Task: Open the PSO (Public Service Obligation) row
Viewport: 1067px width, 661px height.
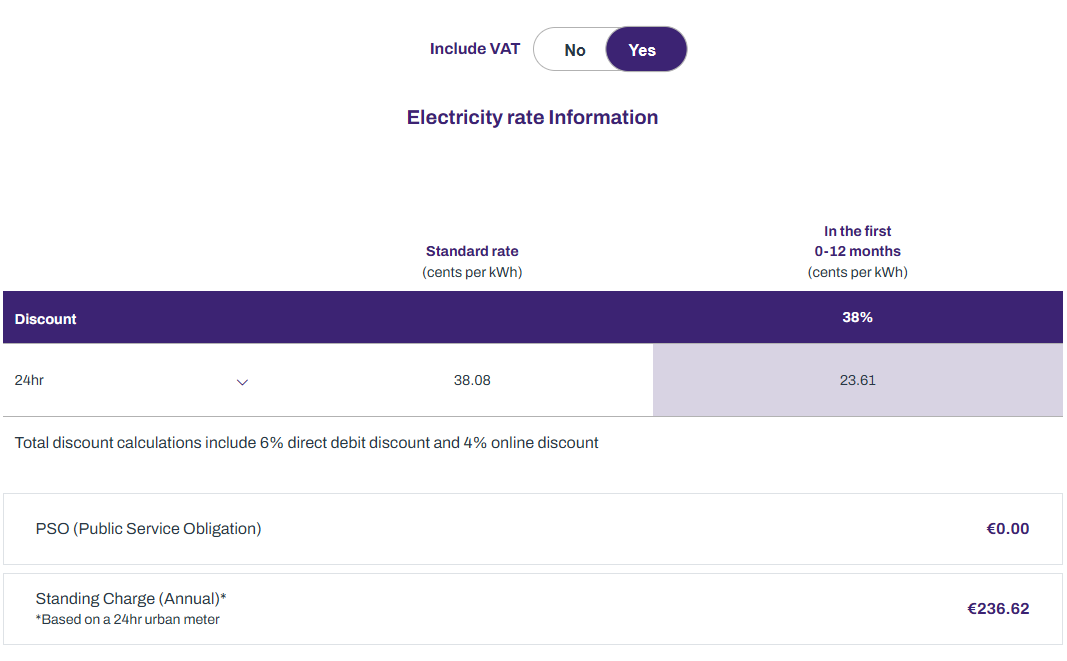Action: (x=149, y=529)
